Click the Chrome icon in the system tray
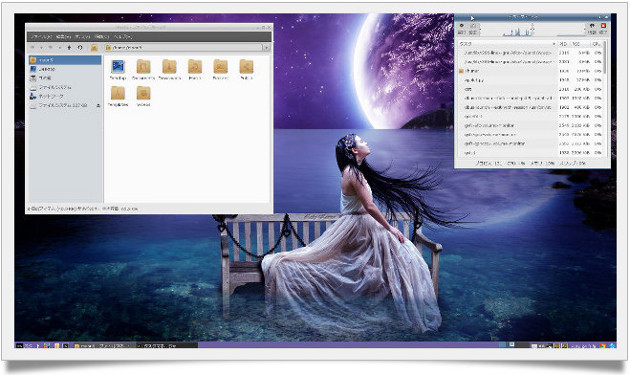Image resolution: width=630 pixels, height=375 pixels. coord(602,345)
